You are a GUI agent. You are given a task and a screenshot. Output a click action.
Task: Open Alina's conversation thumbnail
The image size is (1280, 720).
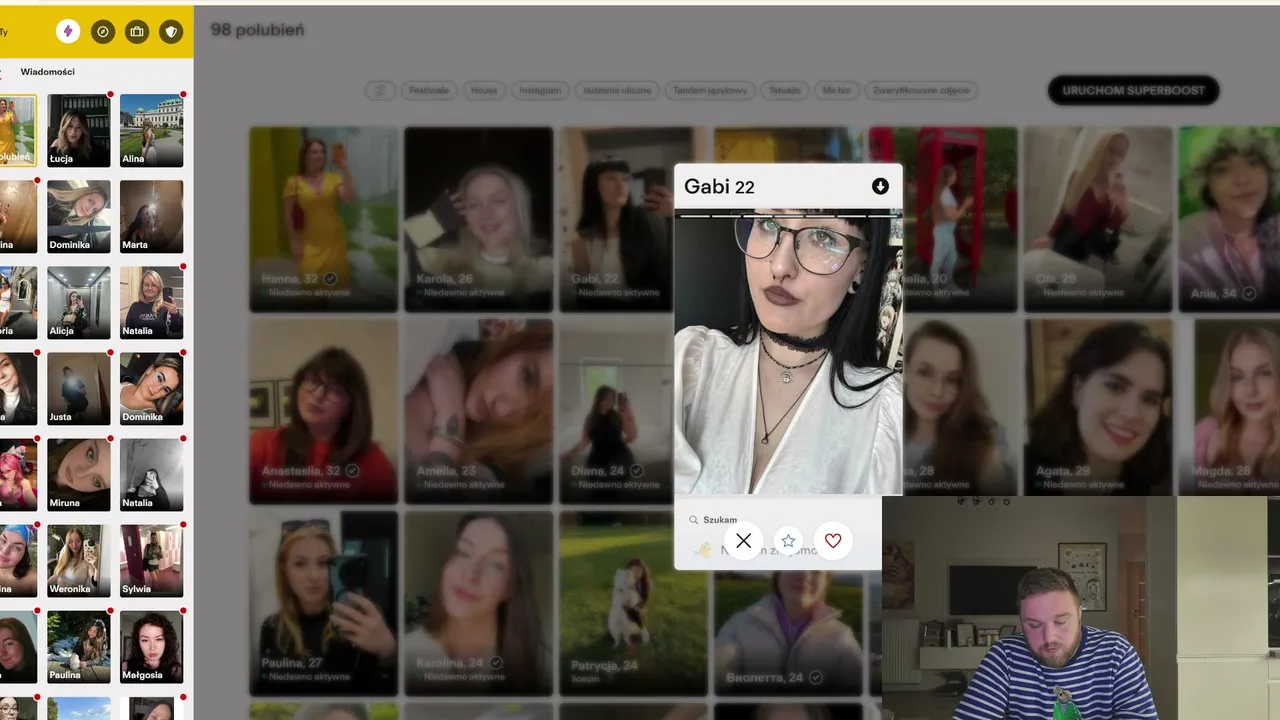click(x=152, y=130)
